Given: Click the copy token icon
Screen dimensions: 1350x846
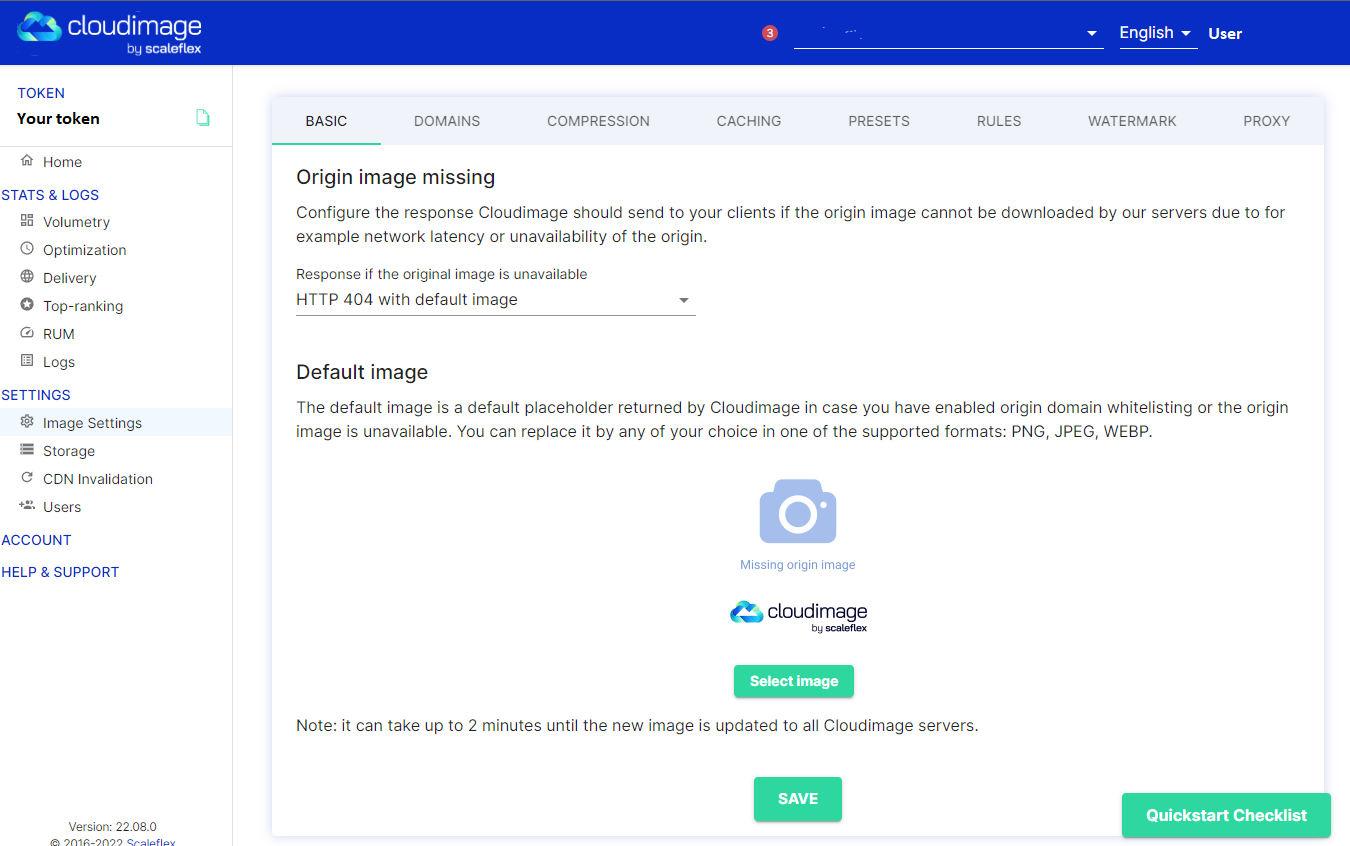Looking at the screenshot, I should click(203, 118).
